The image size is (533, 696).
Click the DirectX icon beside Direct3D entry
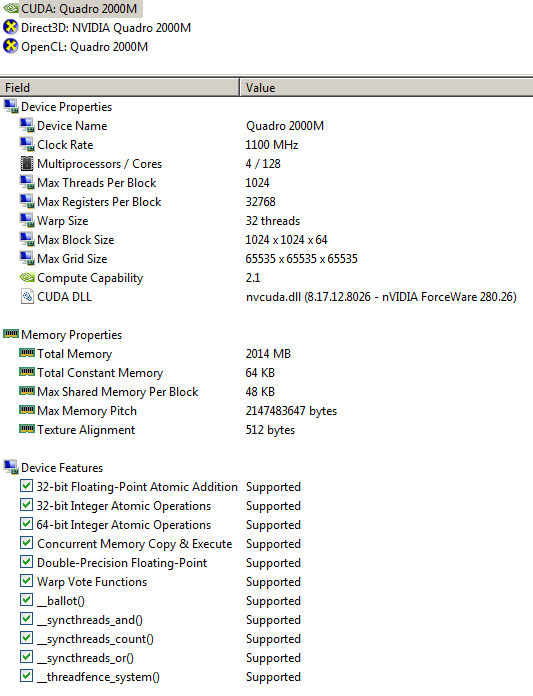click(x=11, y=28)
